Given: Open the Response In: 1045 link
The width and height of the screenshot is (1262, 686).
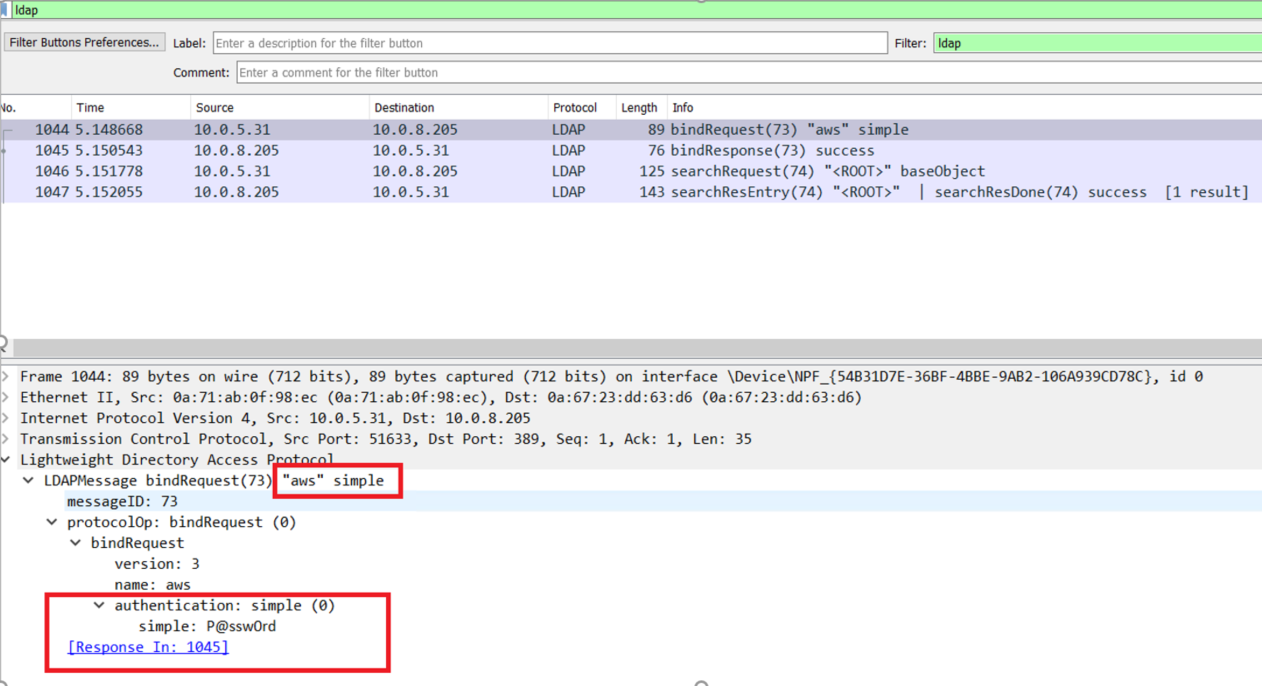Looking at the screenshot, I should [x=148, y=647].
